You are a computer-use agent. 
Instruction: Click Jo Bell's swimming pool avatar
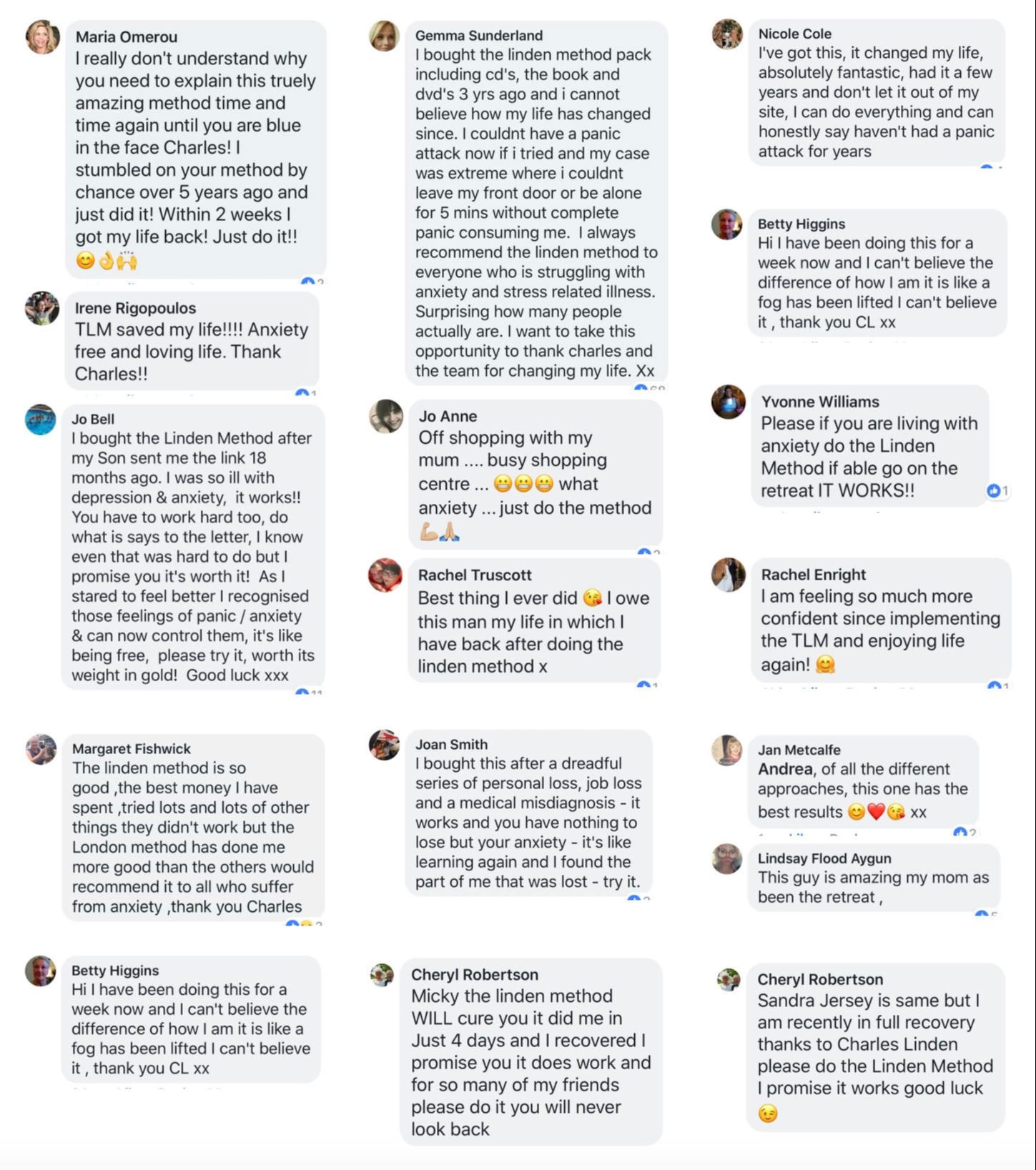(41, 420)
